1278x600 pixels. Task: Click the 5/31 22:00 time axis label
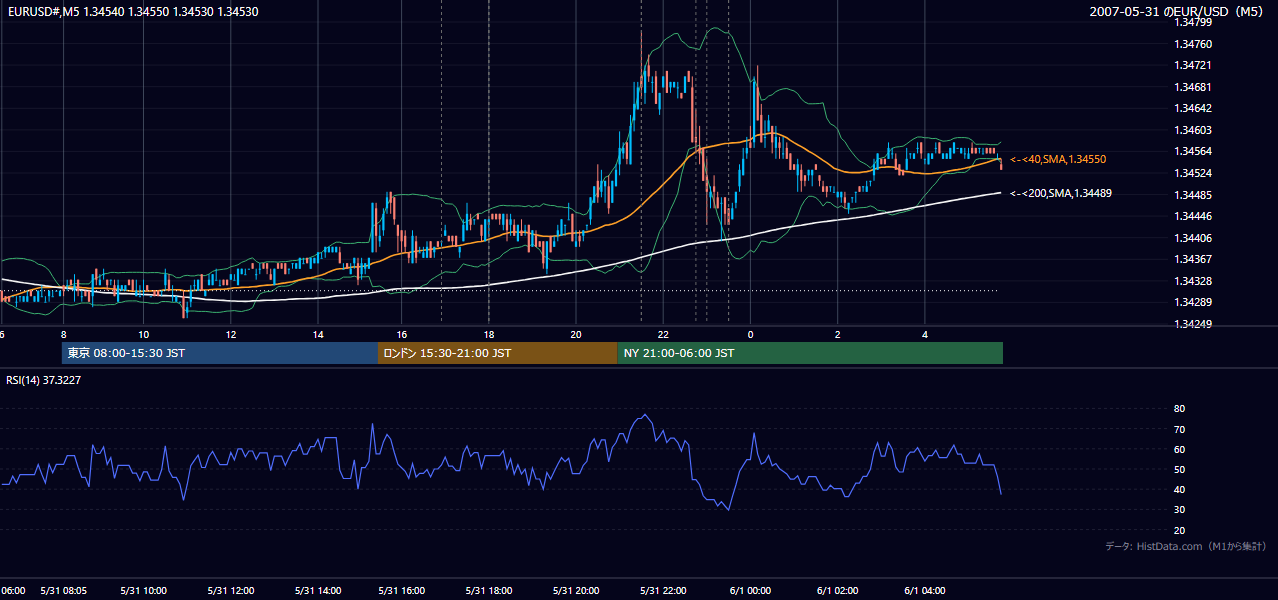(x=663, y=590)
